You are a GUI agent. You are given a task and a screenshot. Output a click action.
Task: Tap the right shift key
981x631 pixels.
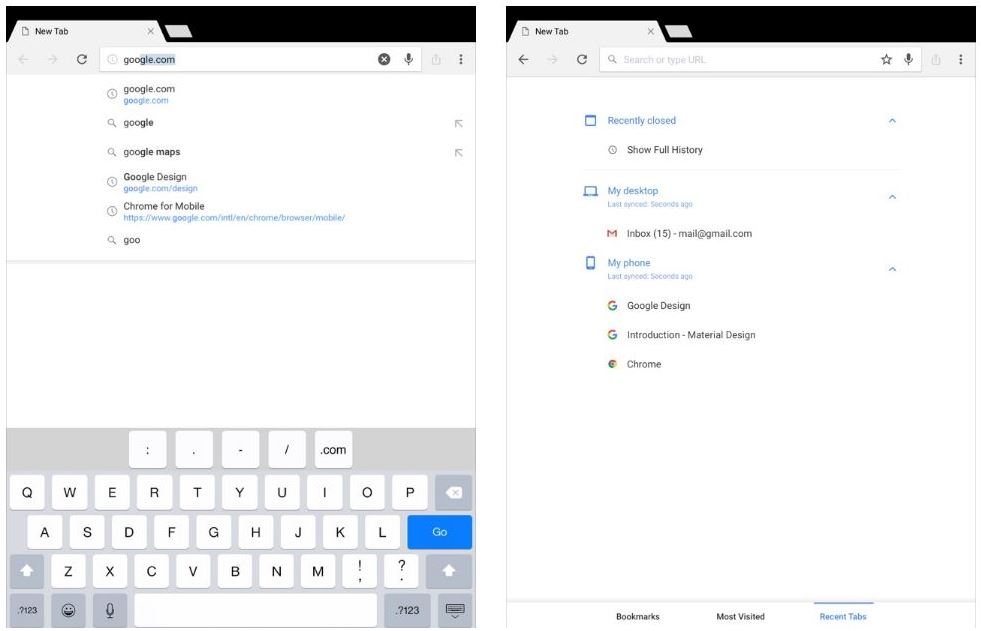click(449, 571)
